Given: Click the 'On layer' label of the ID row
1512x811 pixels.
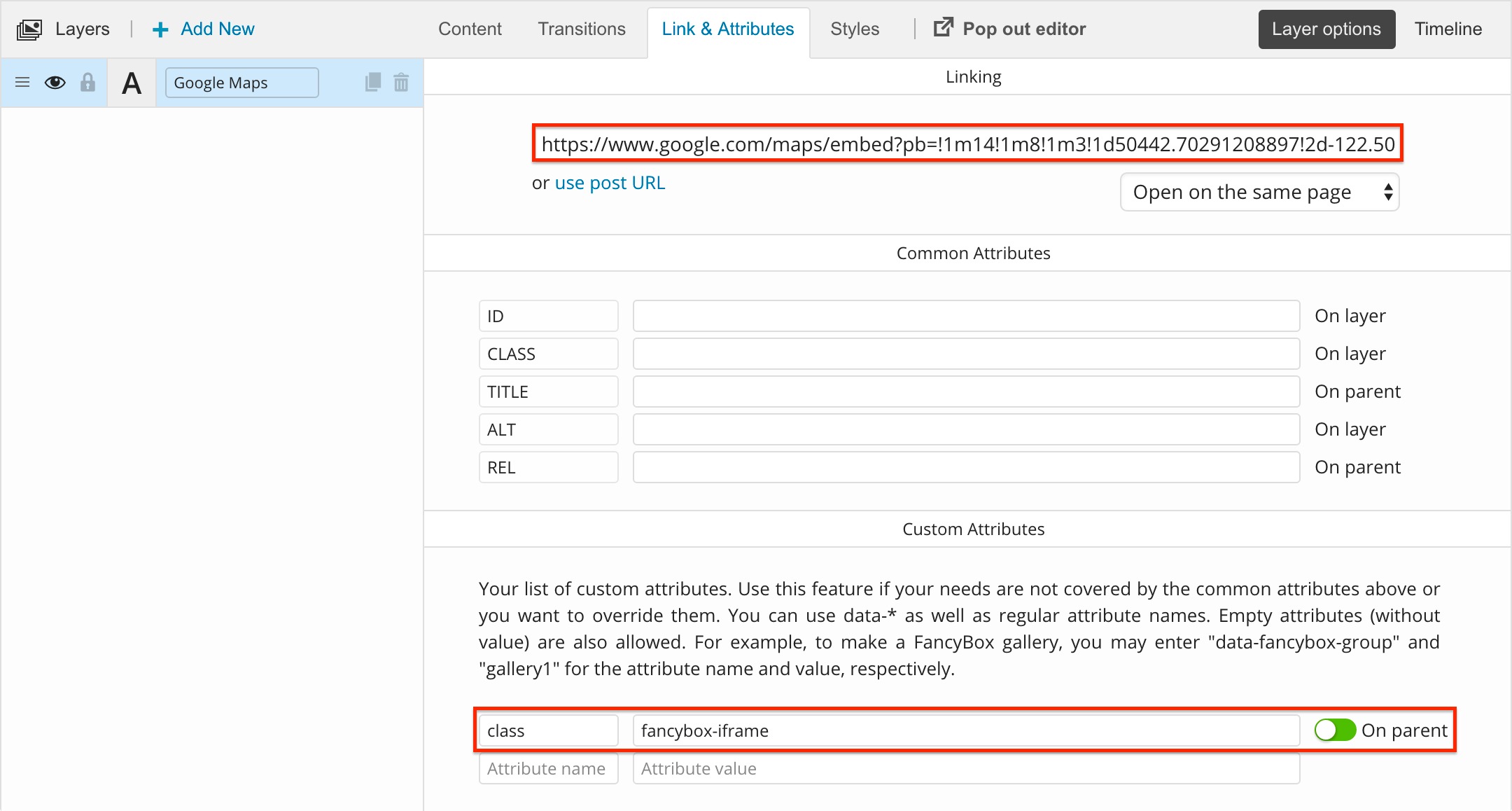Looking at the screenshot, I should (1350, 316).
